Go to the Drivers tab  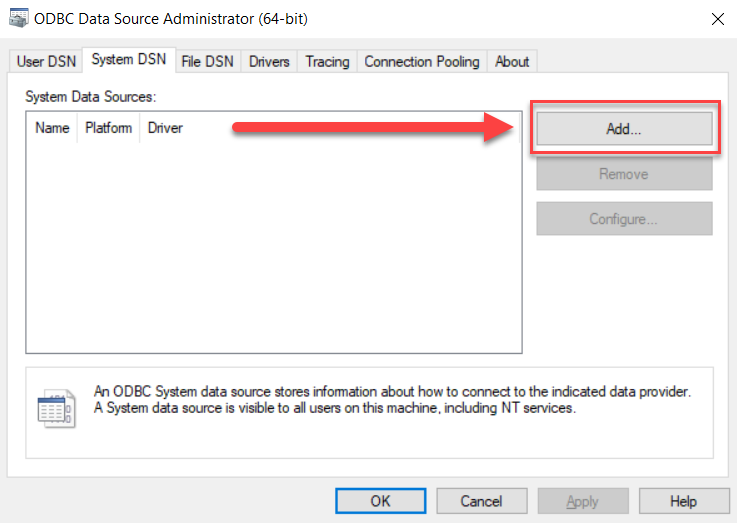[x=269, y=62]
